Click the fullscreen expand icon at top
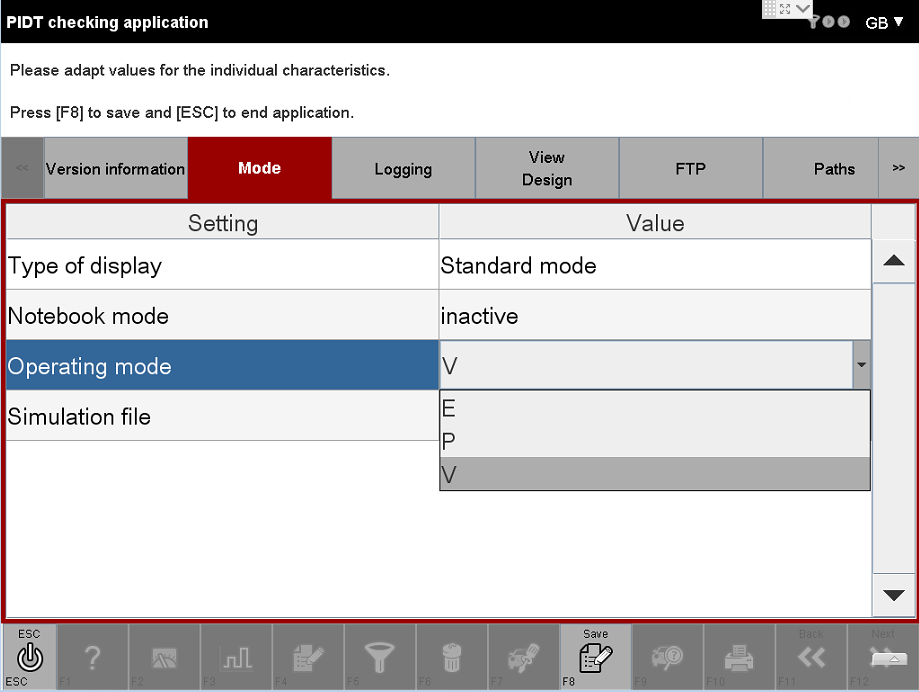The width and height of the screenshot is (919, 692). [x=784, y=9]
